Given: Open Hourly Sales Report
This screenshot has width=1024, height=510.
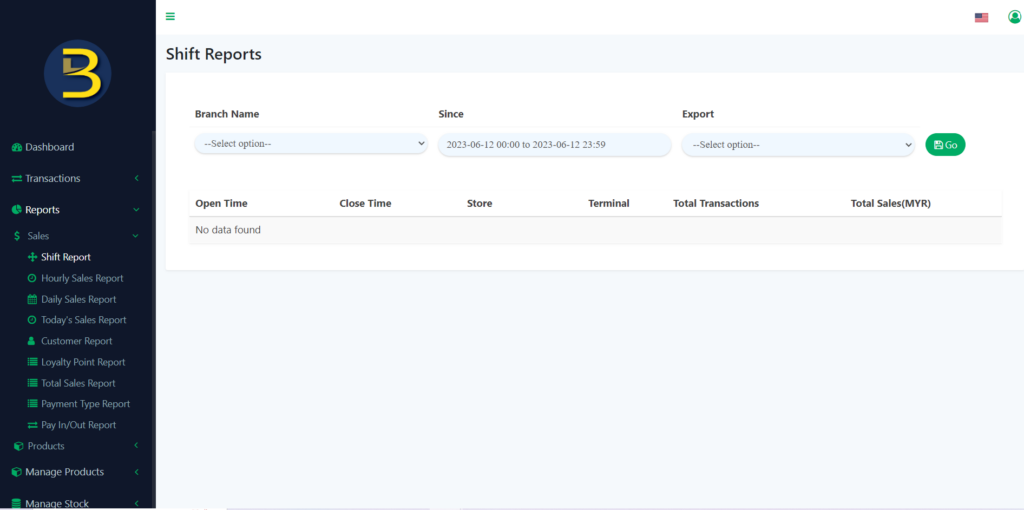Looking at the screenshot, I should click(82, 278).
